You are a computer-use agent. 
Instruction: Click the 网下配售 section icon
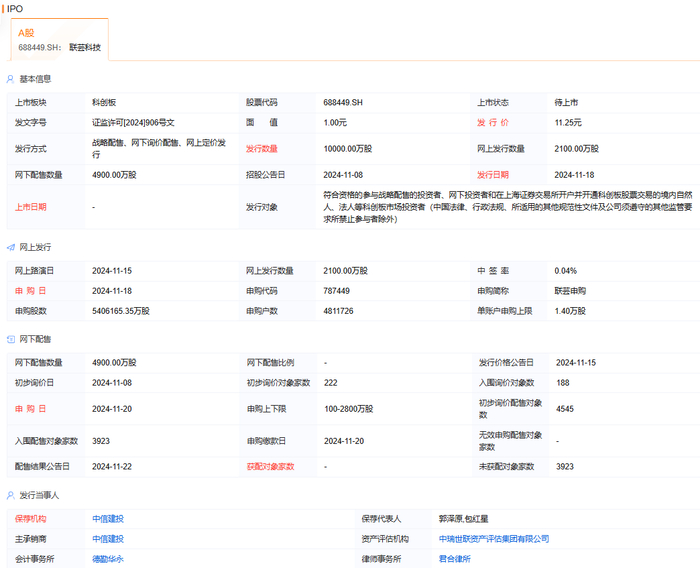(11, 339)
